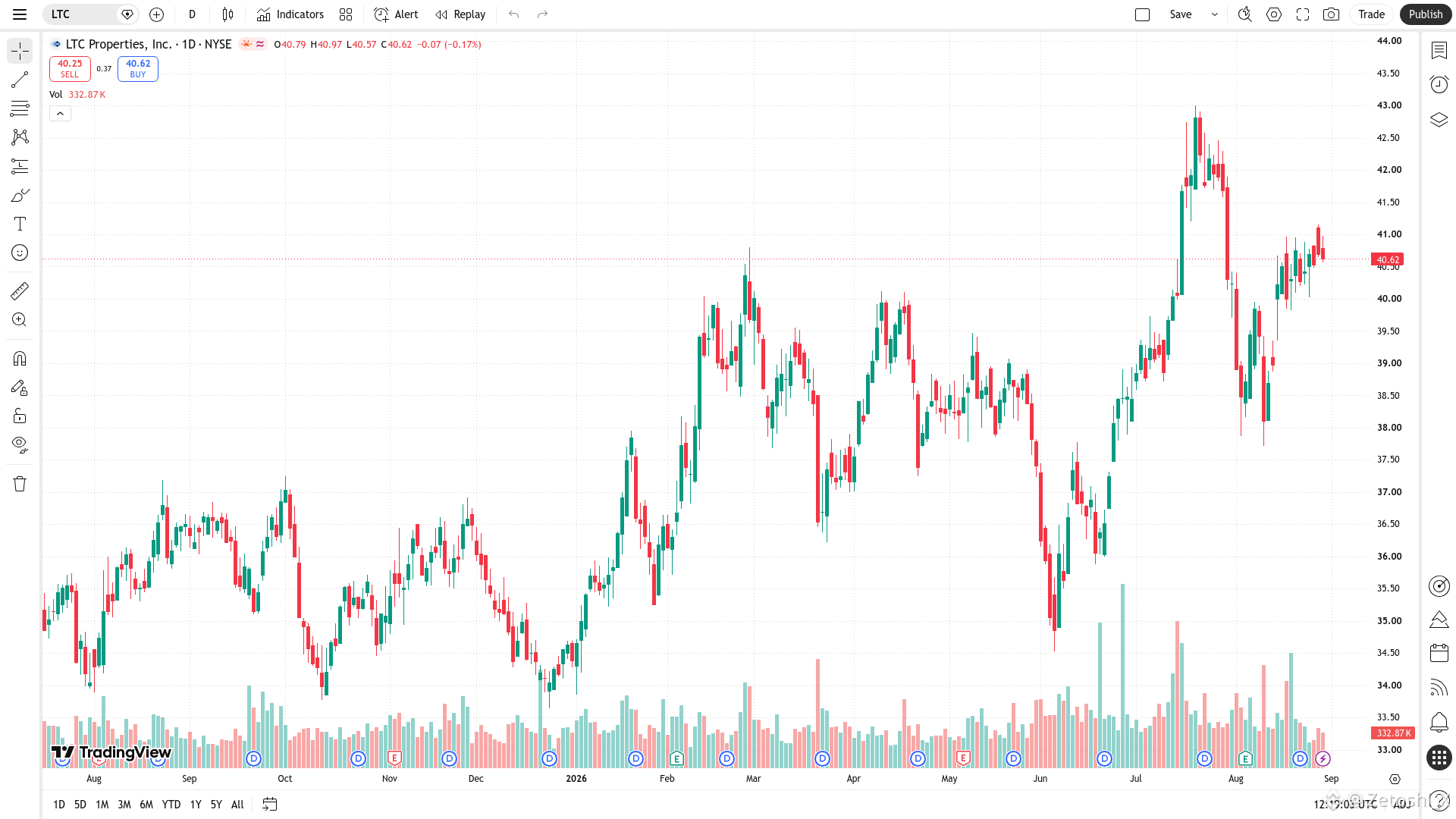Collapse the indicator legend chevron
Screen dimensions: 1456x819
(x=60, y=114)
